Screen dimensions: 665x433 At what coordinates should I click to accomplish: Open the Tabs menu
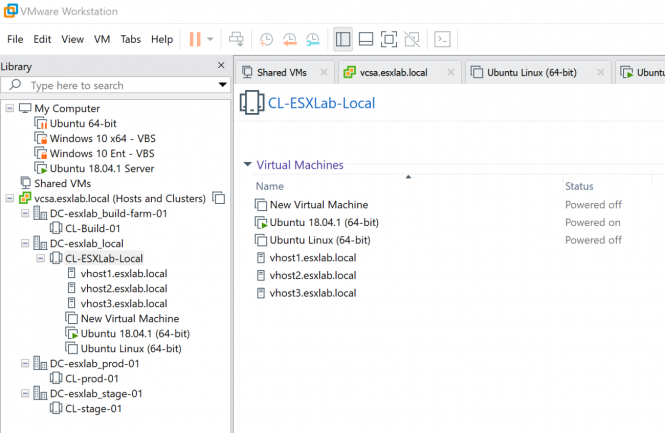pos(131,39)
